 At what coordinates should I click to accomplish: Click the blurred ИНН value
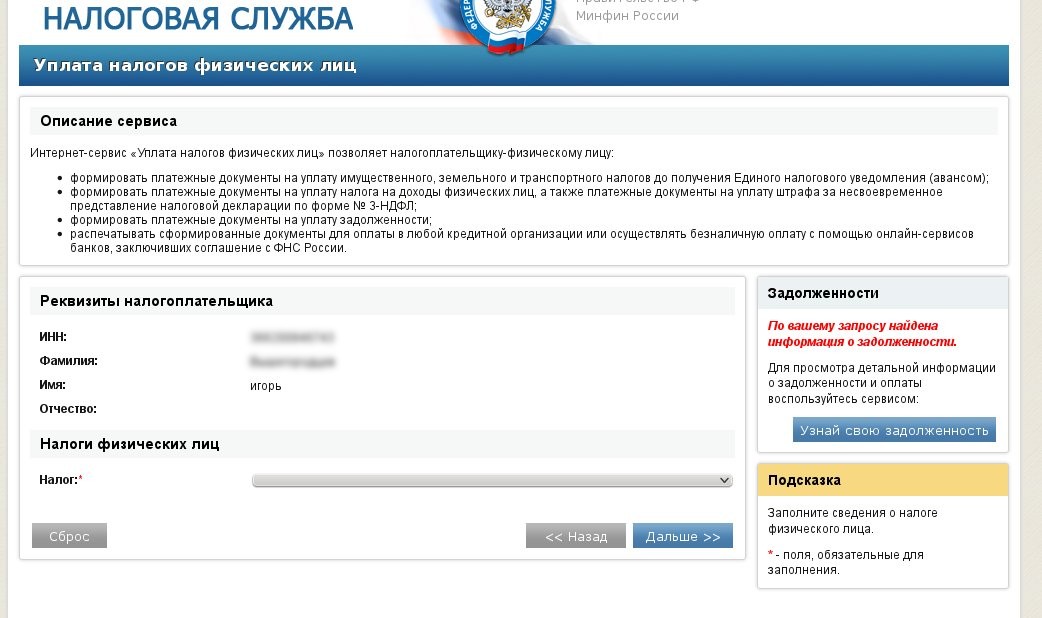292,337
